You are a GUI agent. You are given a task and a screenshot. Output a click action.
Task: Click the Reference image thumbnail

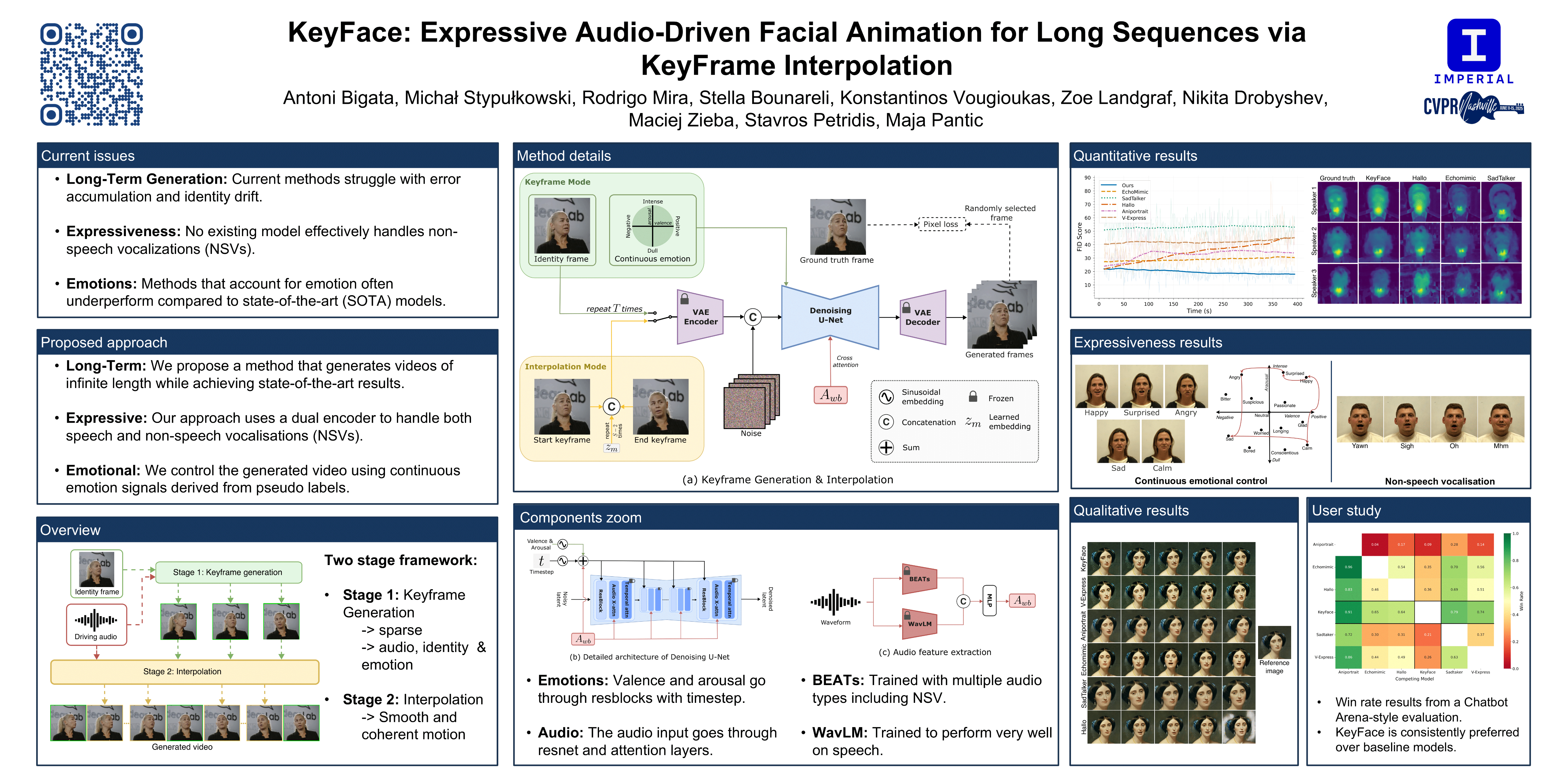pyautogui.click(x=1274, y=642)
